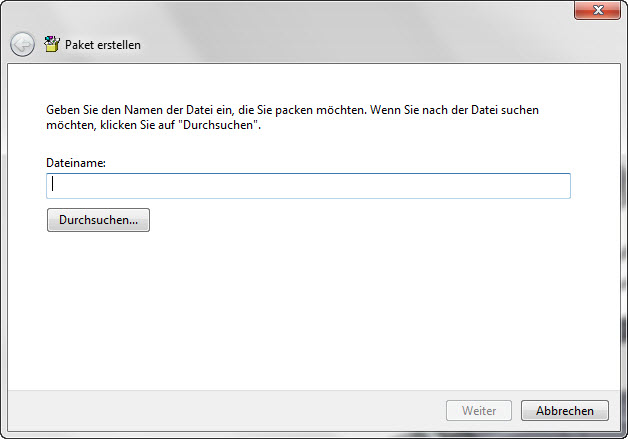The height and width of the screenshot is (439, 628).
Task: Click the 'Dateiname:' label
Action: pyautogui.click(x=76, y=163)
